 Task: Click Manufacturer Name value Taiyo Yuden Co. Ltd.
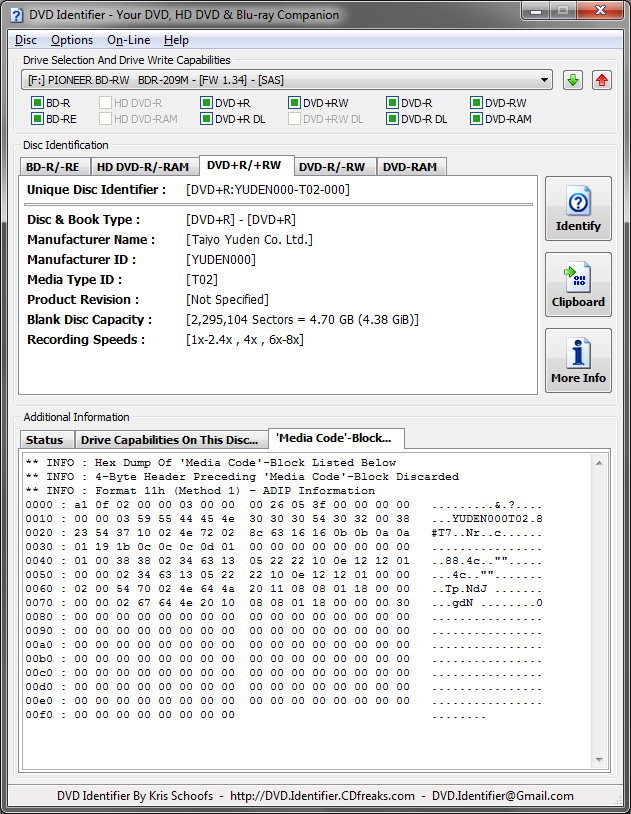point(249,240)
